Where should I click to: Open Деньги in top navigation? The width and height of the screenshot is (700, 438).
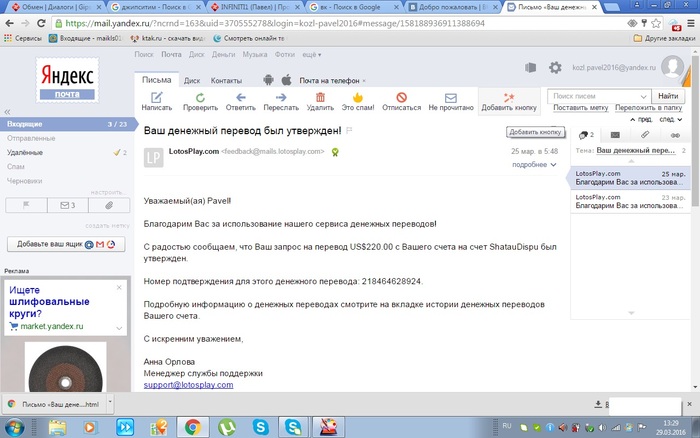(223, 54)
